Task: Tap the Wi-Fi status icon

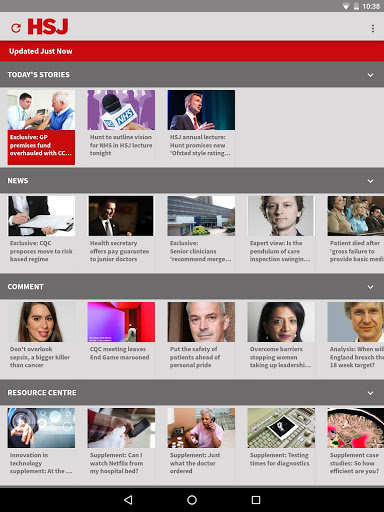Action: 346,6
